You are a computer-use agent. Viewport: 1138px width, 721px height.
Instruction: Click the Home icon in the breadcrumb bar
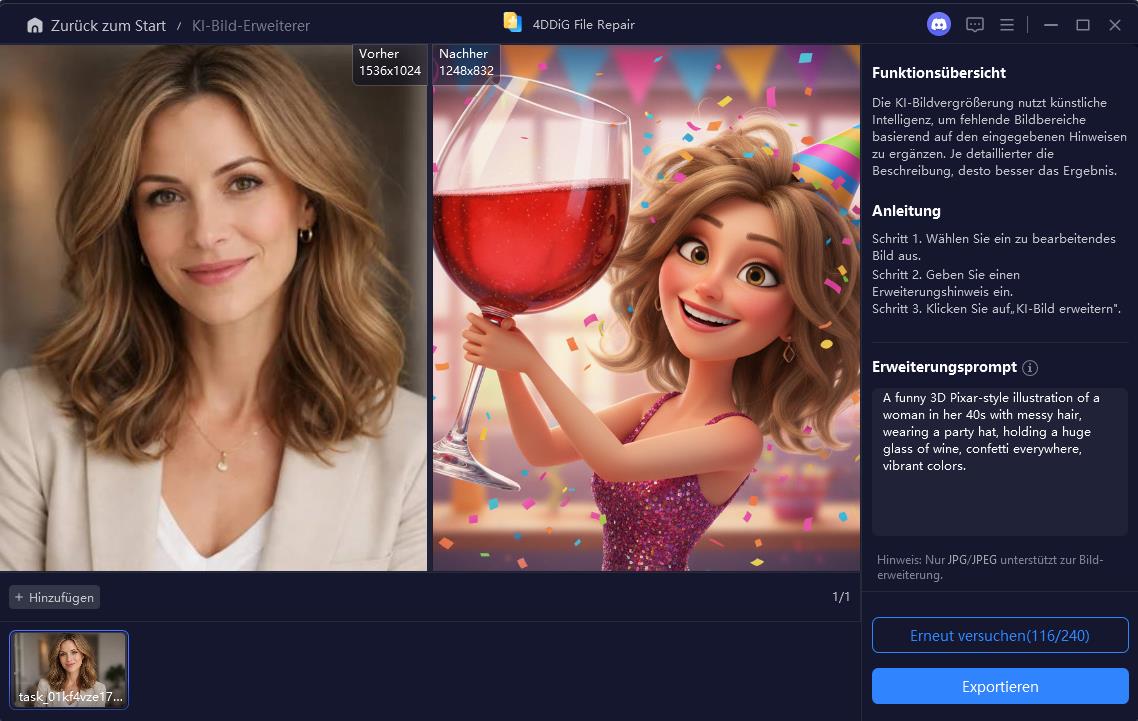(34, 24)
